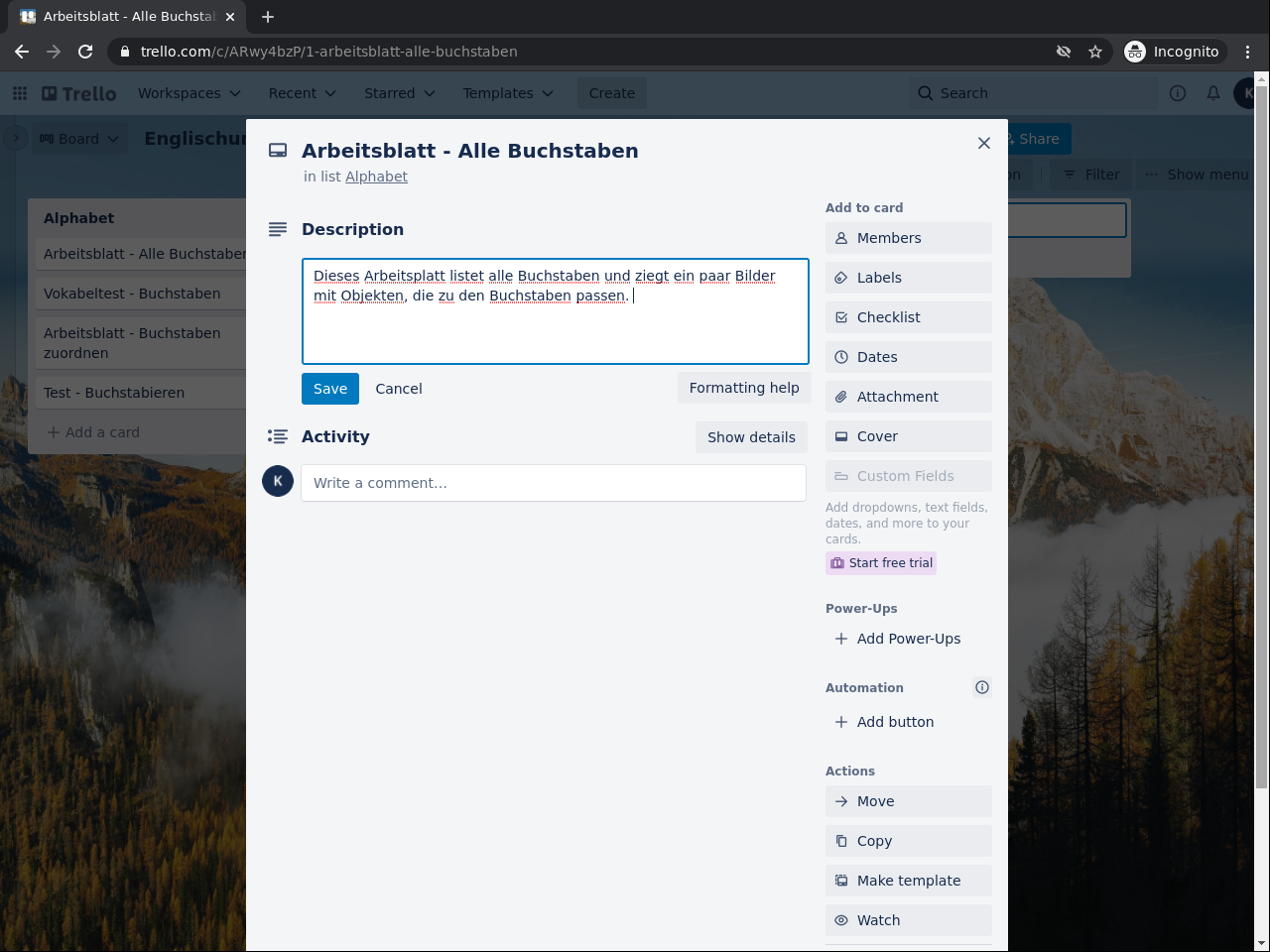
Task: Close the card dialog with the X
Action: (x=984, y=143)
